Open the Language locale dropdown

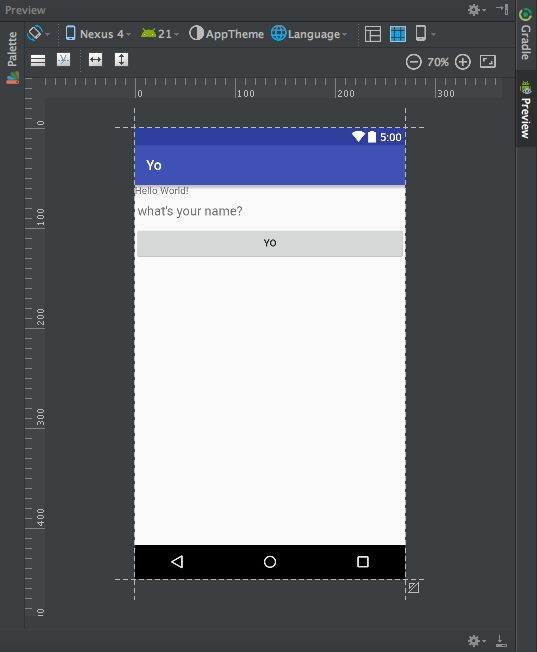point(309,34)
